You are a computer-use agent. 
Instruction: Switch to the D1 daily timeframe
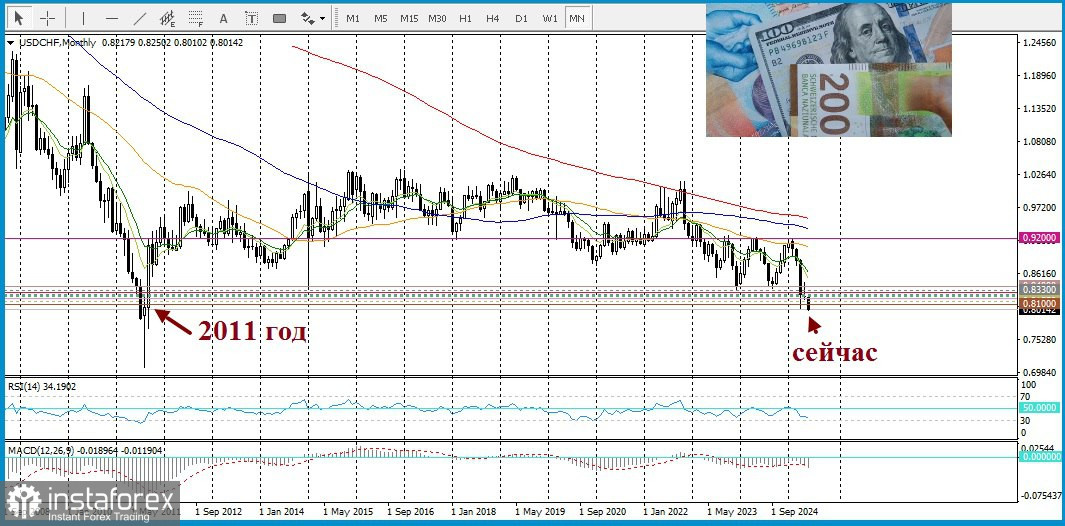[x=521, y=18]
